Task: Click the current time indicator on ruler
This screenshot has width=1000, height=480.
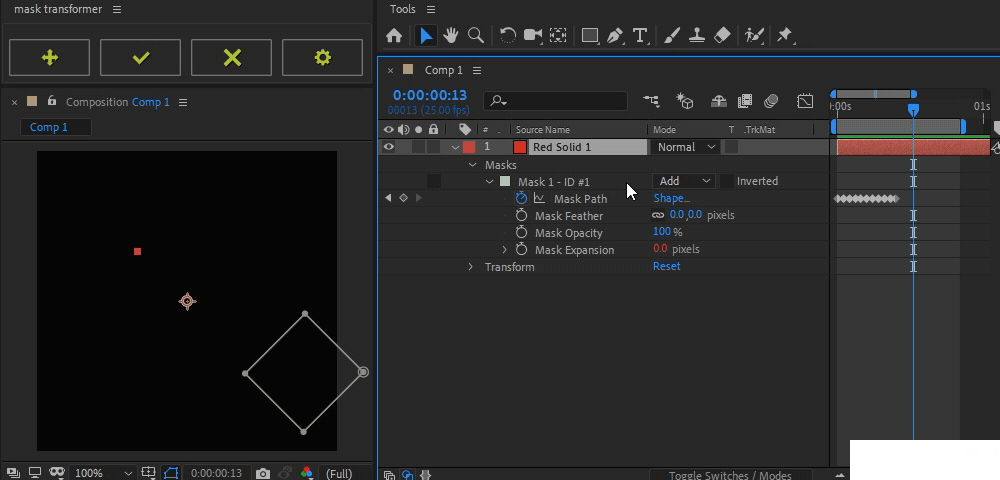Action: pyautogui.click(x=913, y=109)
